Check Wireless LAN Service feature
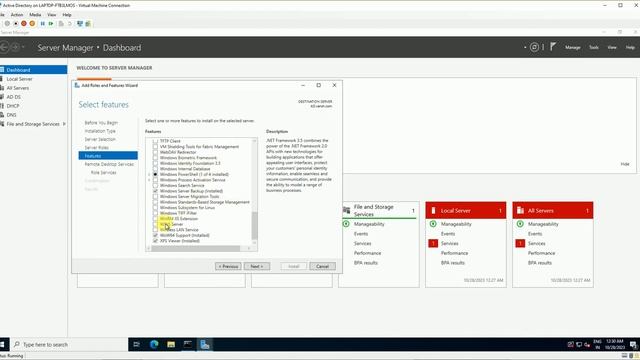The height and width of the screenshot is (360, 640). [x=155, y=230]
